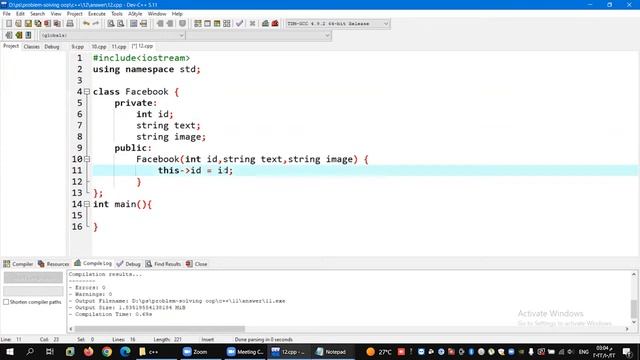Click the Goto Line toolbar icon
The height and width of the screenshot is (360, 640).
143,24
